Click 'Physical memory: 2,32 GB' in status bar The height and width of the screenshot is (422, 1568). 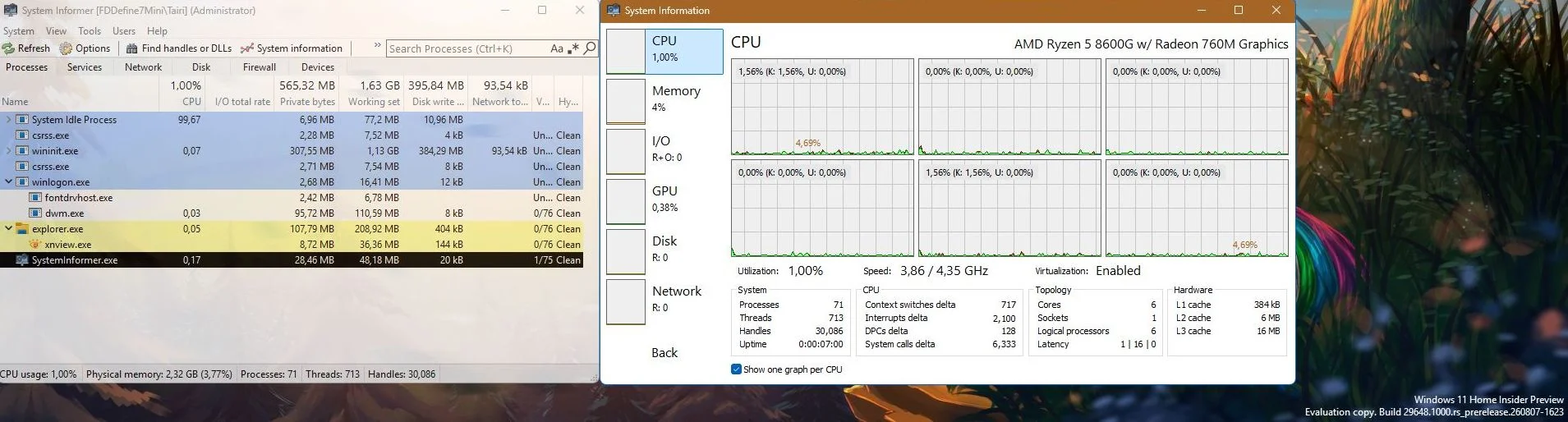[159, 374]
